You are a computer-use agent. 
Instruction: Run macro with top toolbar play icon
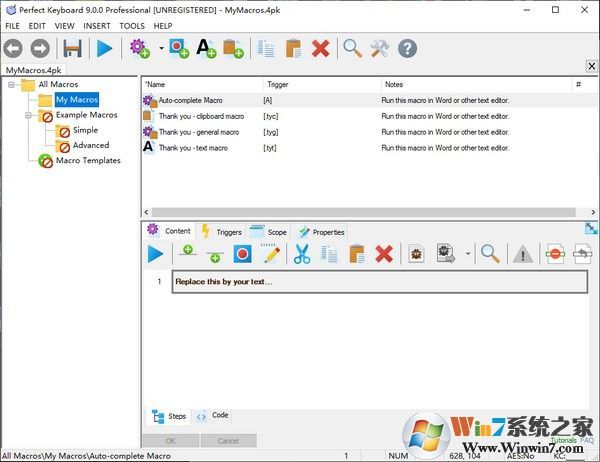tap(105, 48)
